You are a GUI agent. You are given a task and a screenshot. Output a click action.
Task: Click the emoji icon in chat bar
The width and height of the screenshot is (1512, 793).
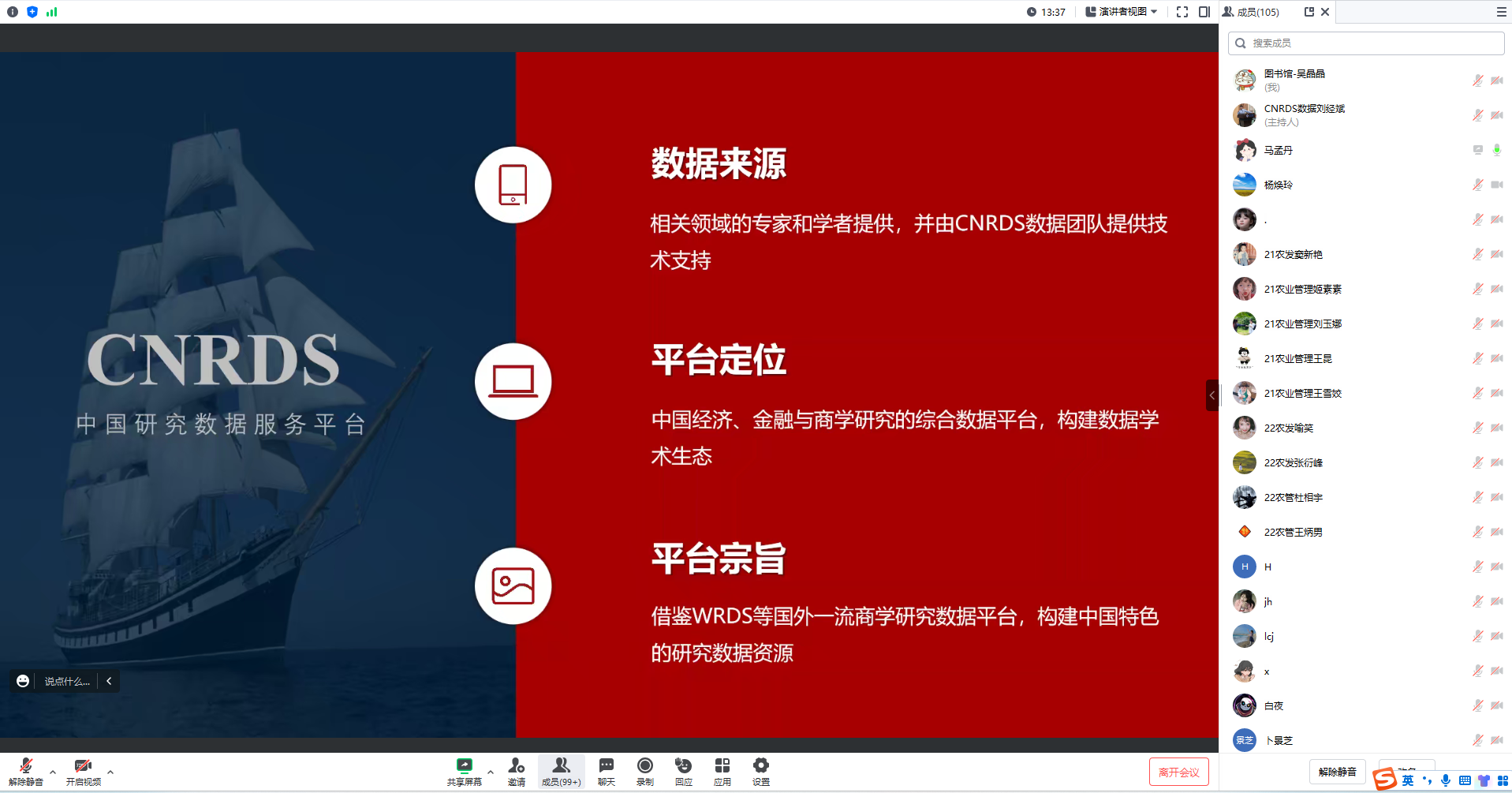click(23, 681)
